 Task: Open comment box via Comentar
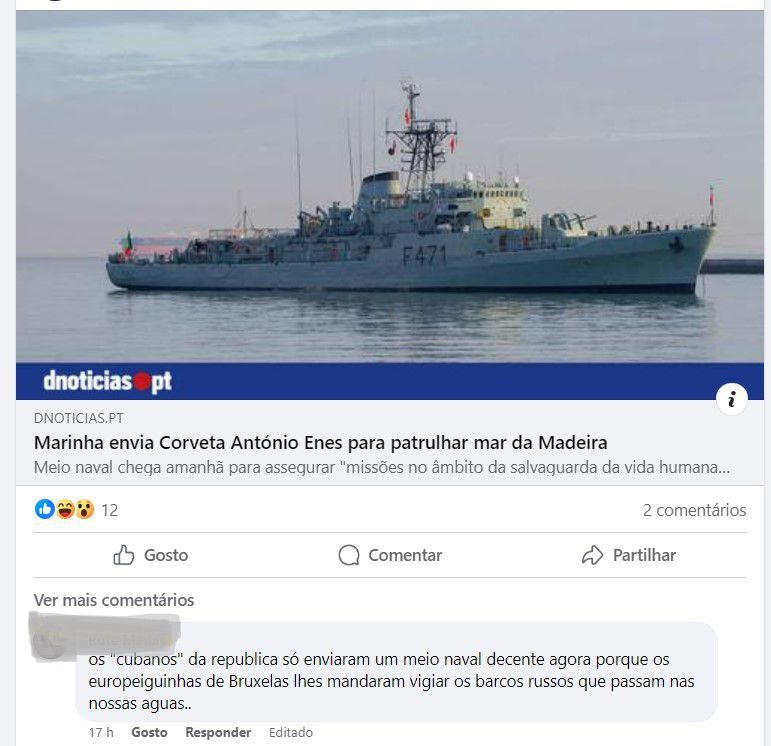tap(390, 555)
